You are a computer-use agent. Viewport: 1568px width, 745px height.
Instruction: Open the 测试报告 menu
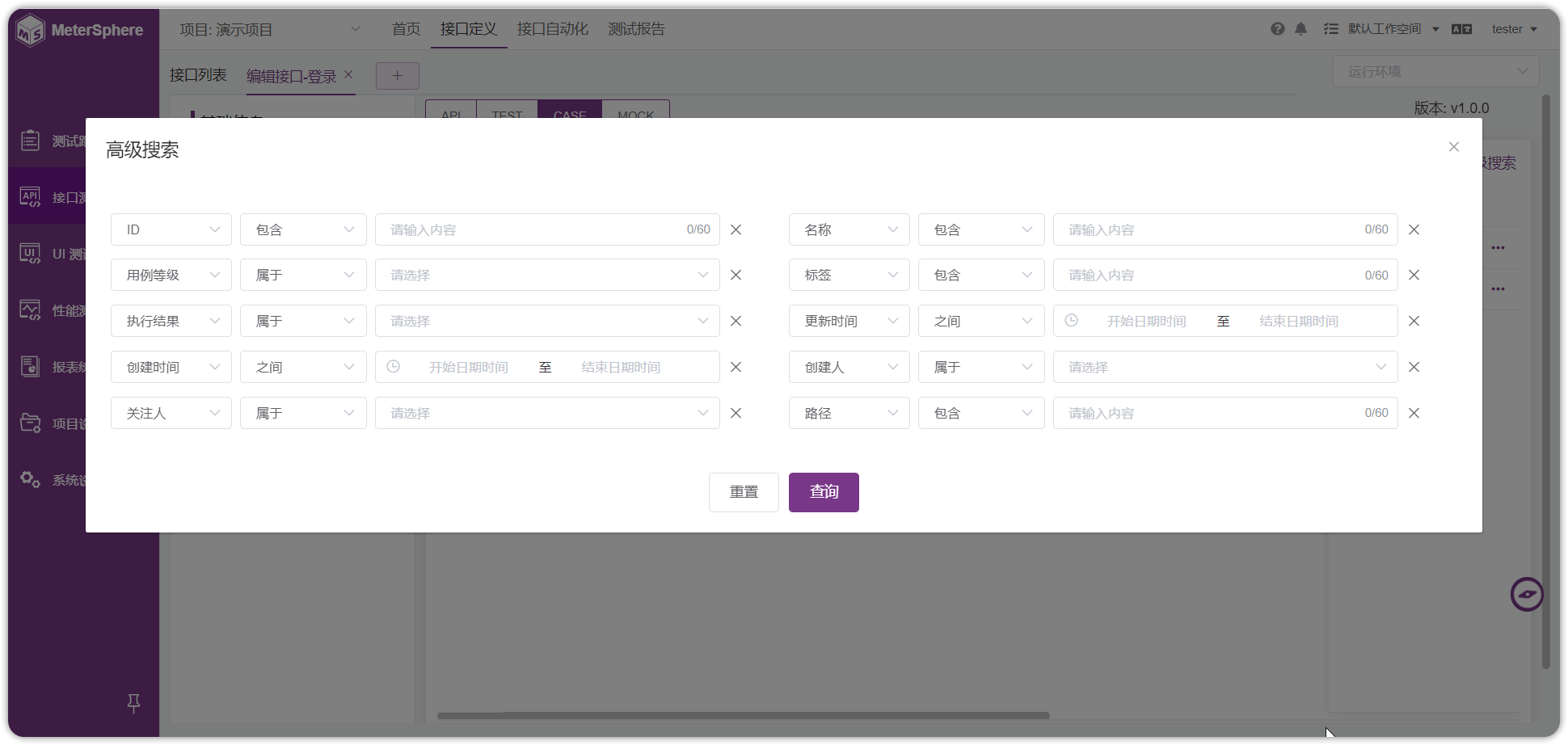[636, 29]
